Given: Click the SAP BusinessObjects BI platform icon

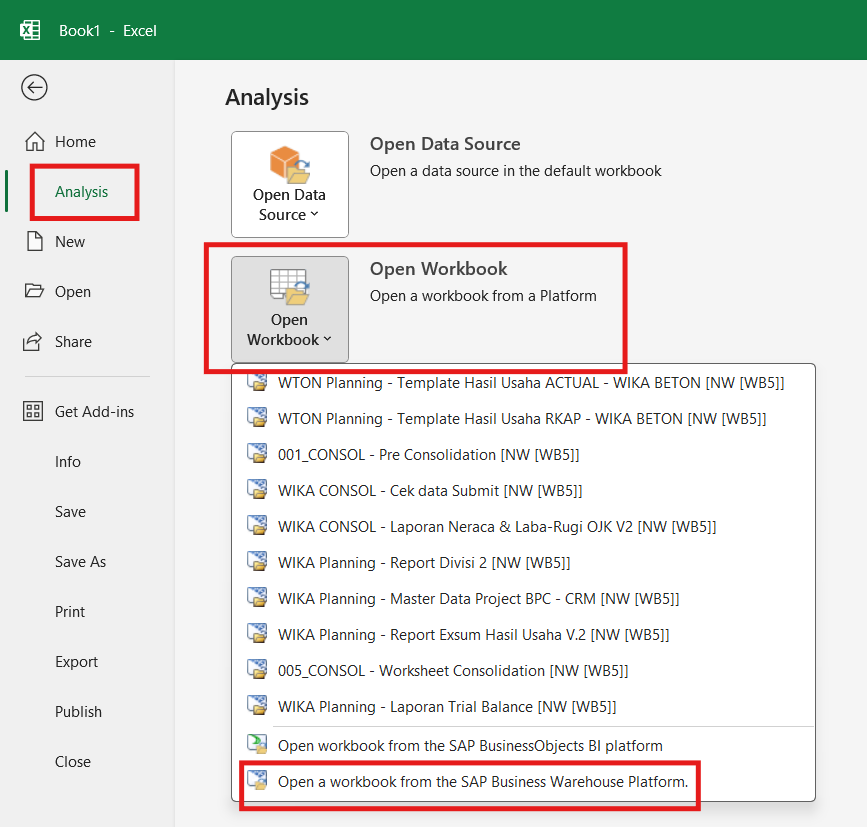Looking at the screenshot, I should 258,745.
